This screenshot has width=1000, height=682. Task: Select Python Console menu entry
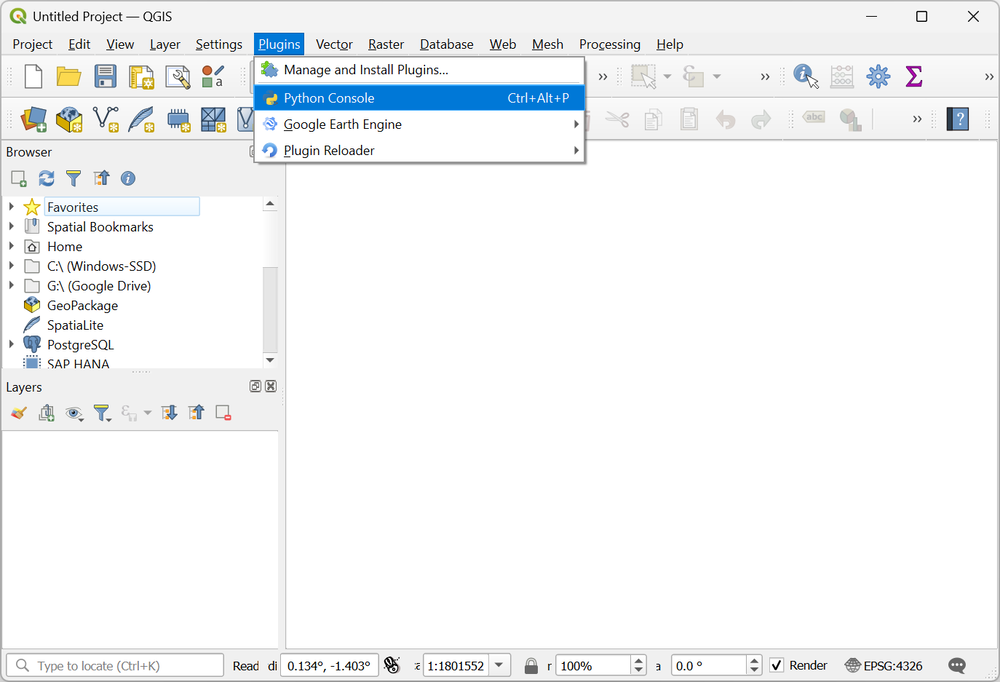click(x=419, y=98)
